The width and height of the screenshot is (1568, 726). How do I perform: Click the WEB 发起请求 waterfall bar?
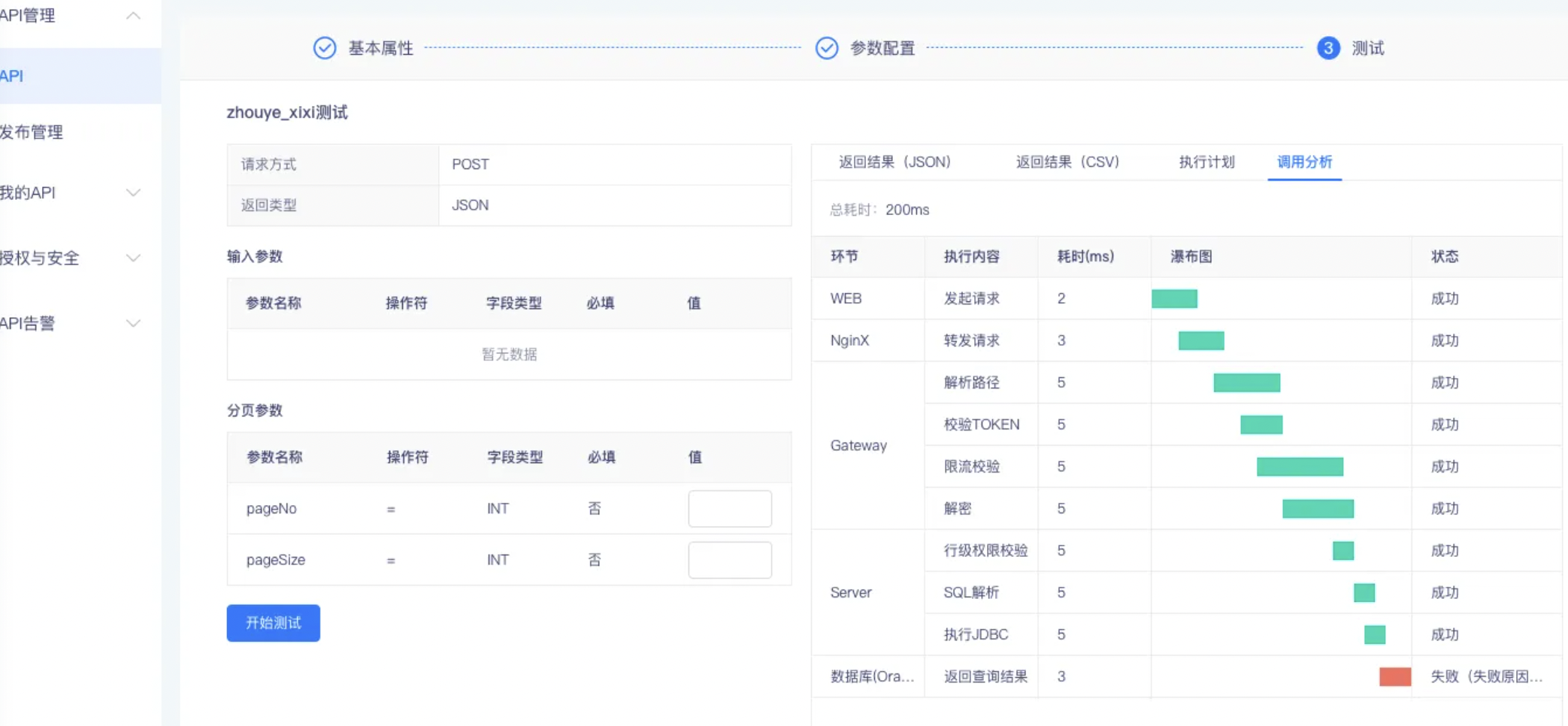pos(1174,298)
